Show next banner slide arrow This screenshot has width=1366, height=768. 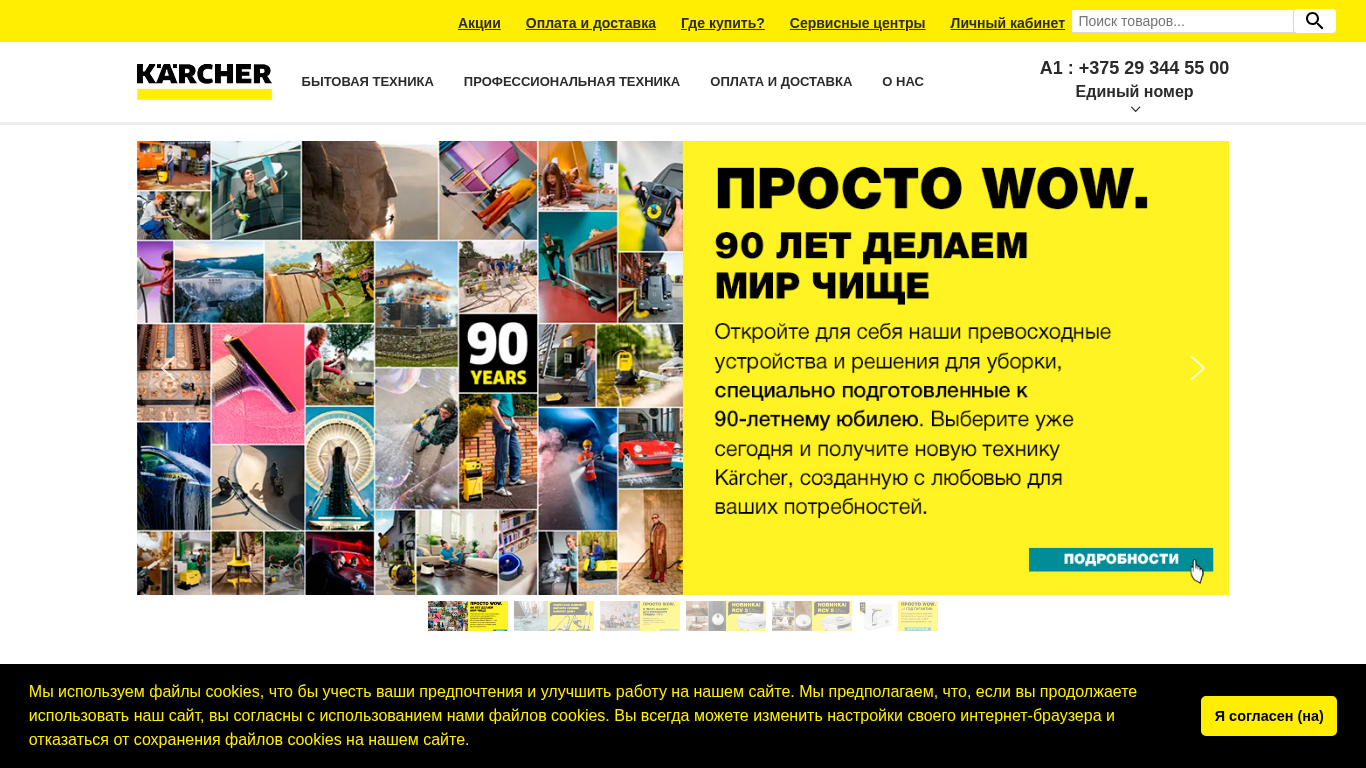[x=1197, y=368]
